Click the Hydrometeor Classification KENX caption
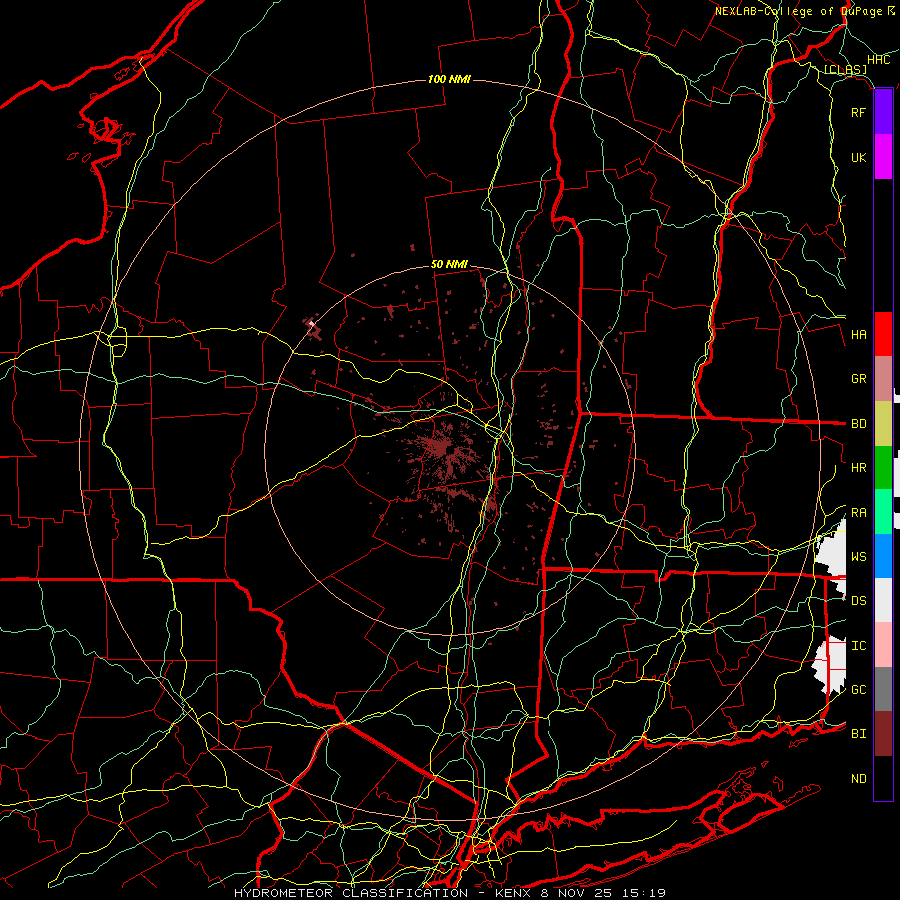 449,893
